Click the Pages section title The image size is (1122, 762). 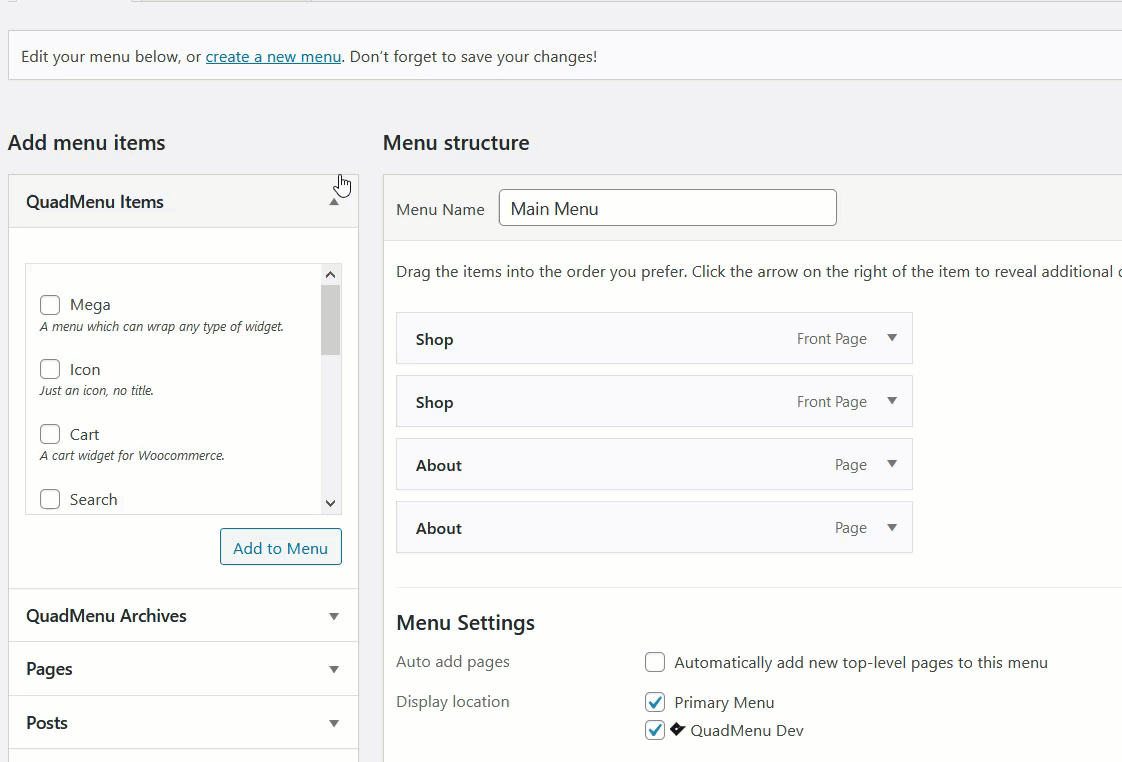[x=49, y=669]
